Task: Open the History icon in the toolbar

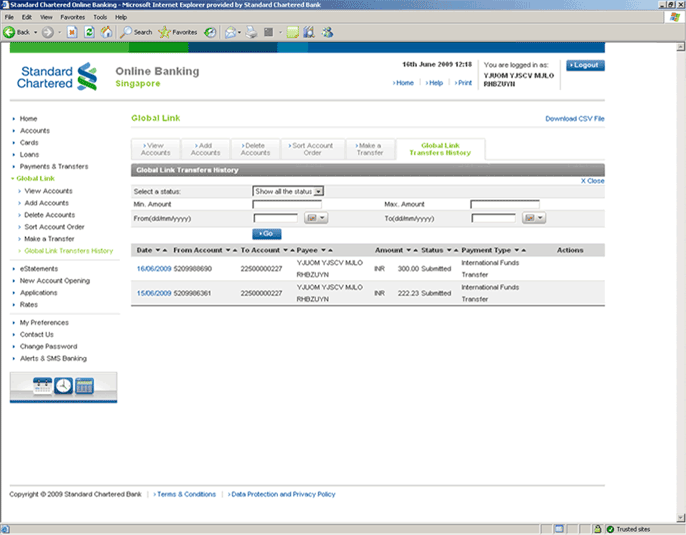Action: click(x=210, y=32)
